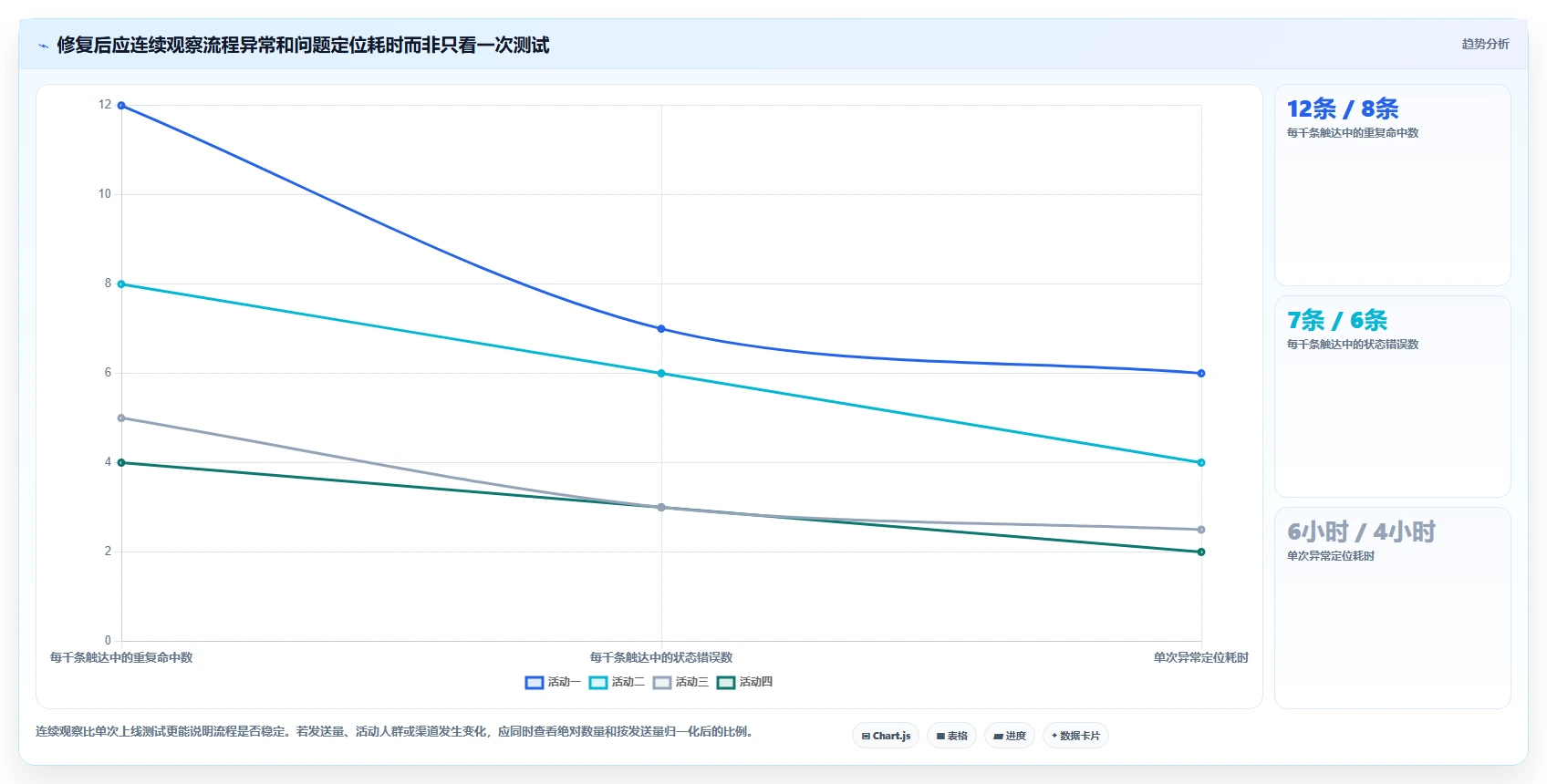Toggle the 活动三 series via its legend swatch
This screenshot has width=1547, height=784.
click(662, 682)
